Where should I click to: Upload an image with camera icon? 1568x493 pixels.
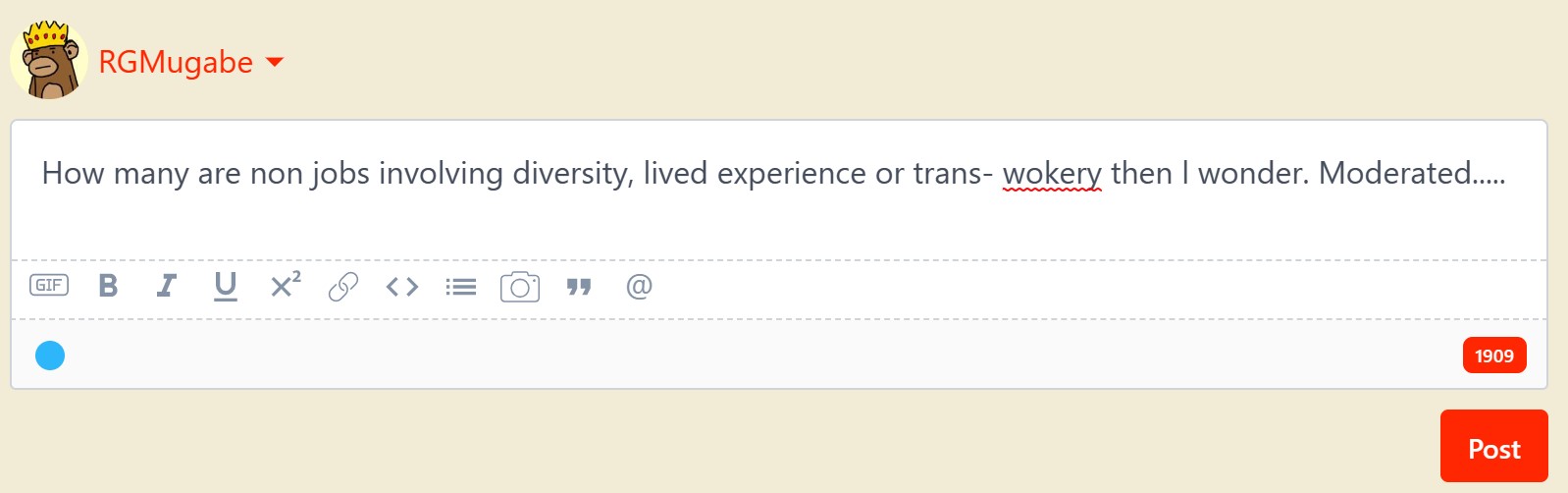pos(520,287)
